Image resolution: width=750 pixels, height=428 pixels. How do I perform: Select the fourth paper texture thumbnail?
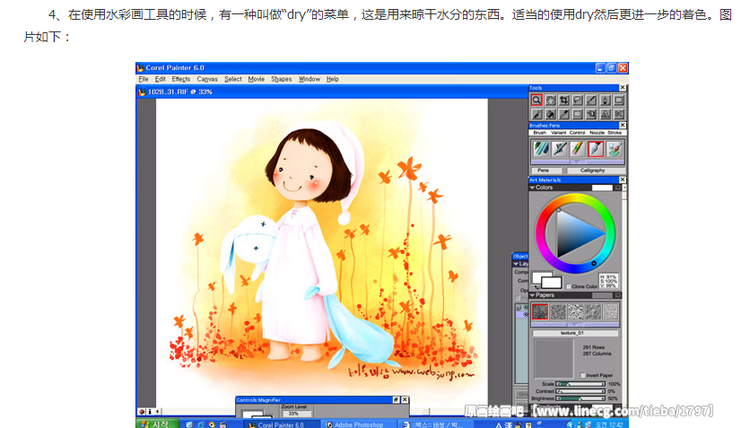[593, 312]
